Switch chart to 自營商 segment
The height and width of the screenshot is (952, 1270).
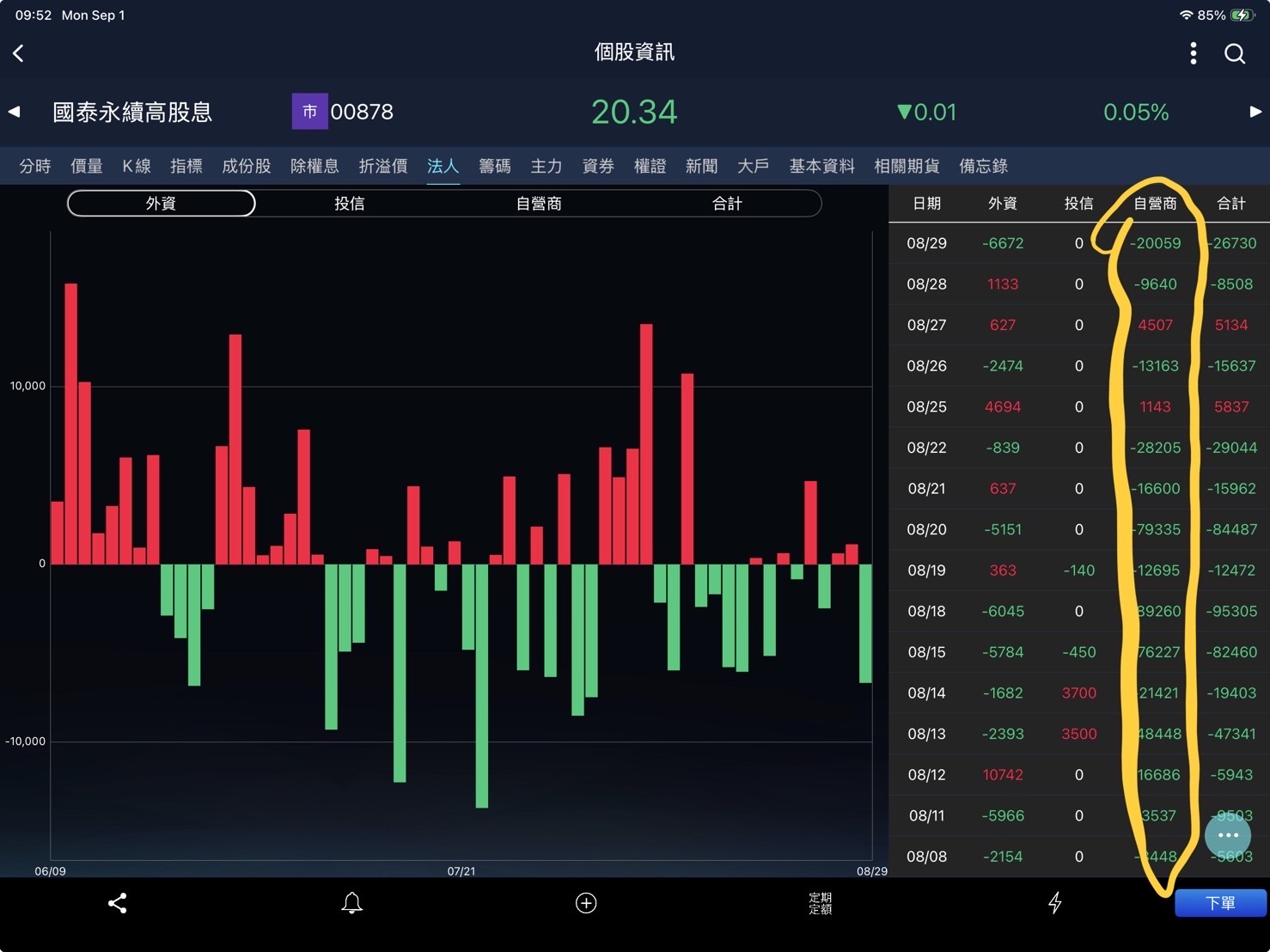tap(539, 204)
